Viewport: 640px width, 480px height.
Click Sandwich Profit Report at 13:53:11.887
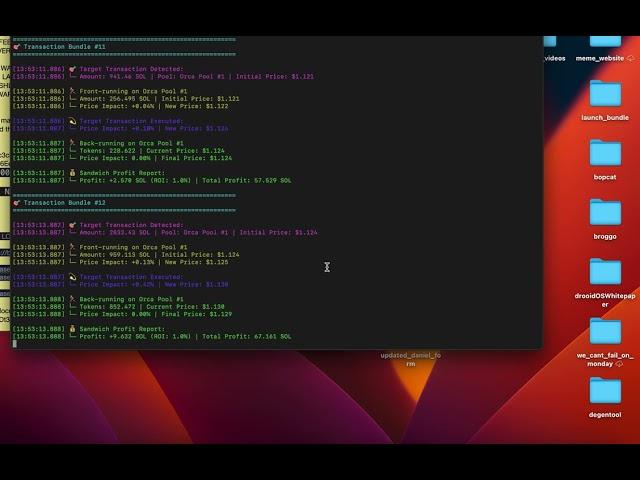pos(89,173)
